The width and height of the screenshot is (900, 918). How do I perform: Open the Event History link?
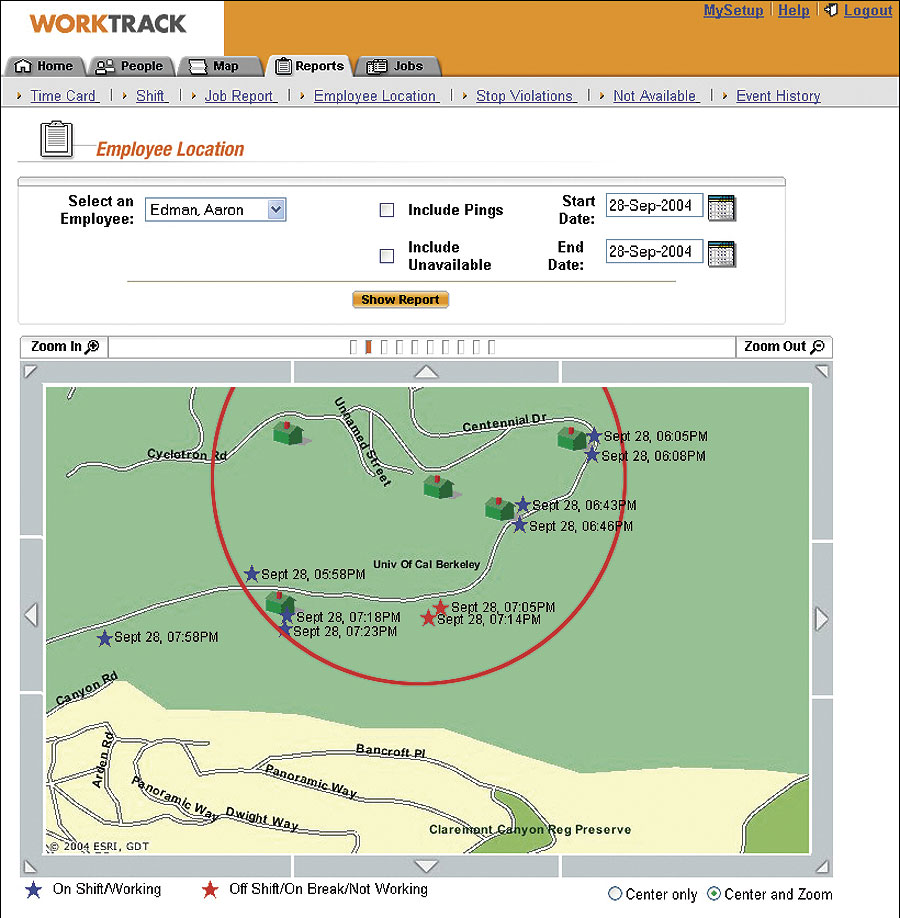[x=778, y=95]
